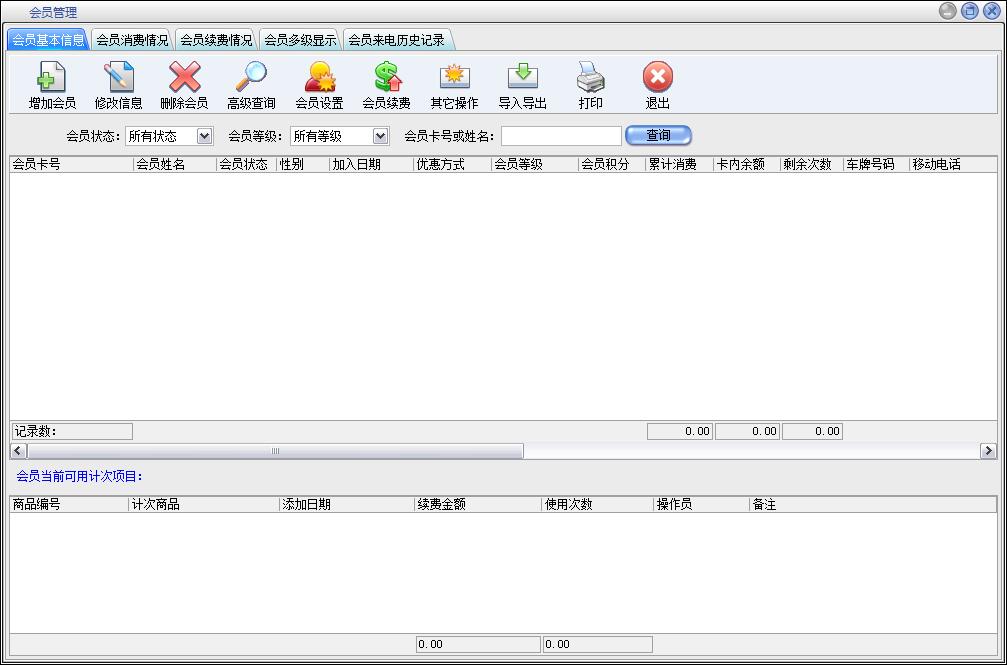Screen dimensions: 1007x665
Task: Click the 删除会员 red X icon
Action: [184, 78]
